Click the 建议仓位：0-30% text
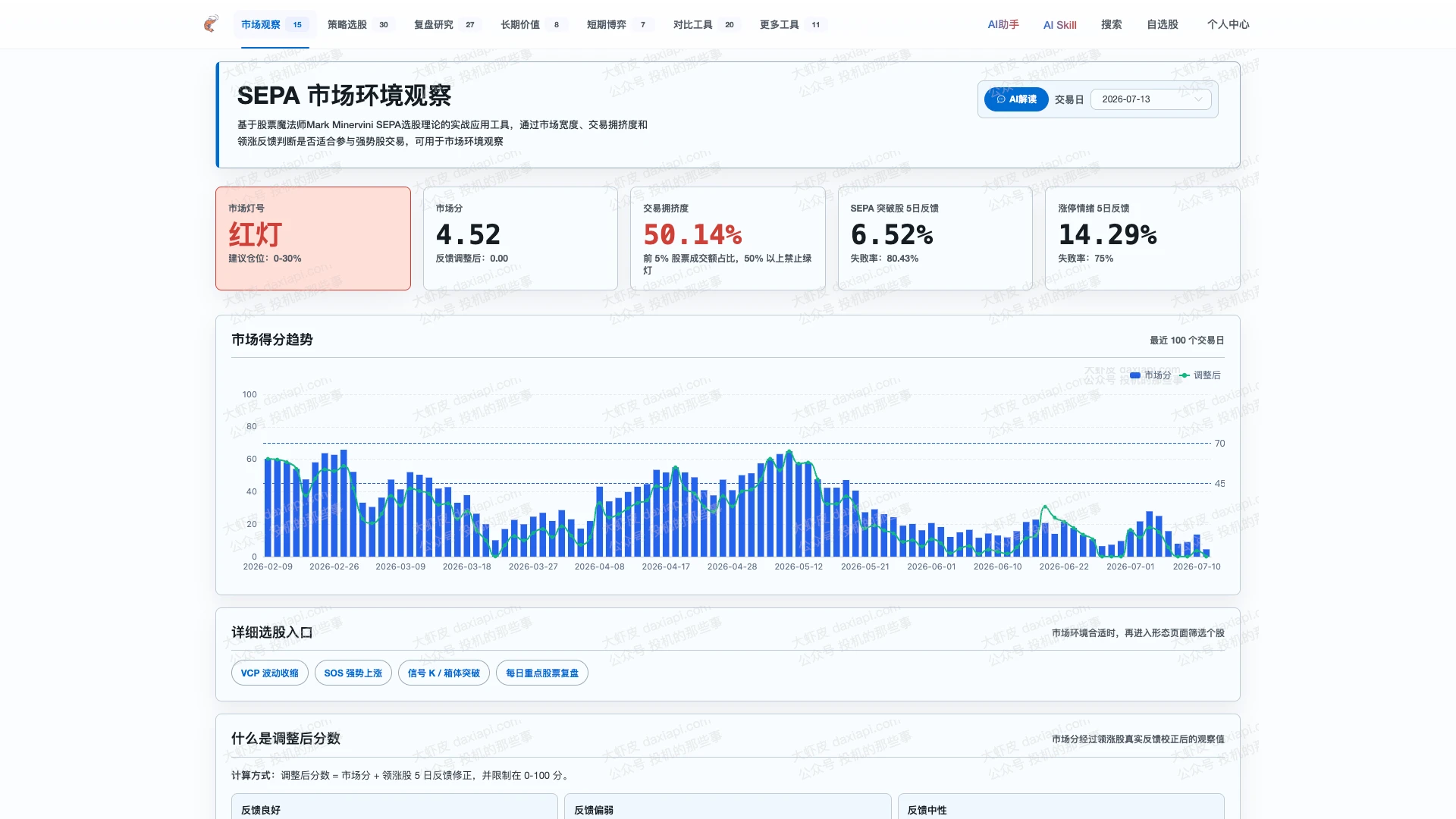This screenshot has height=819, width=1456. coord(265,259)
